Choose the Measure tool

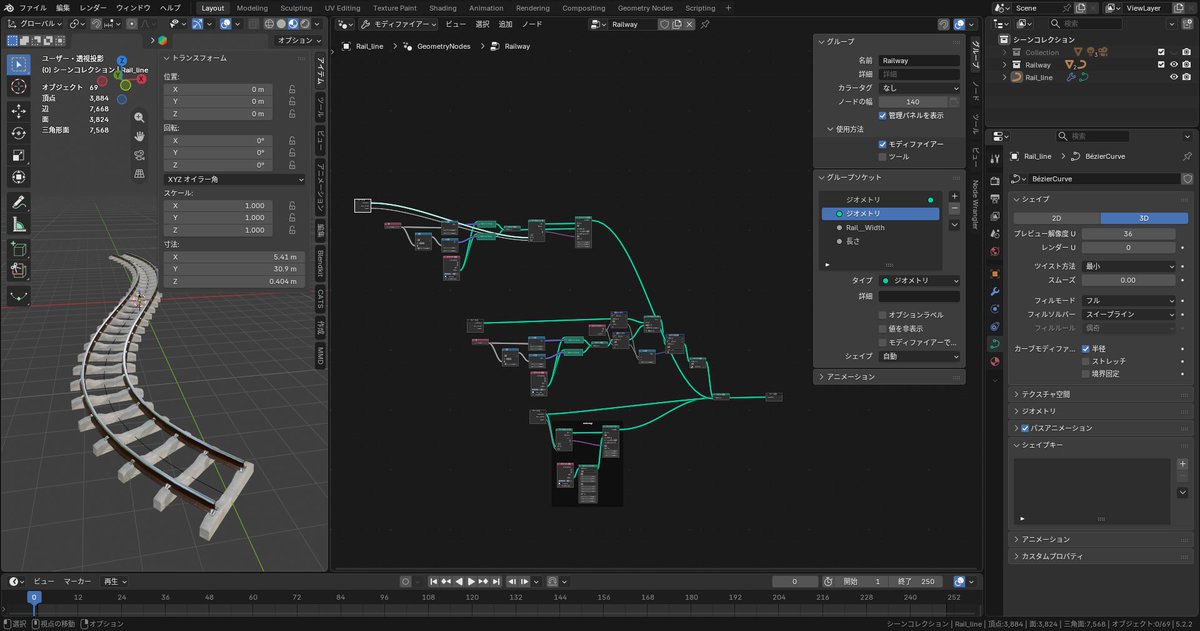(19, 225)
